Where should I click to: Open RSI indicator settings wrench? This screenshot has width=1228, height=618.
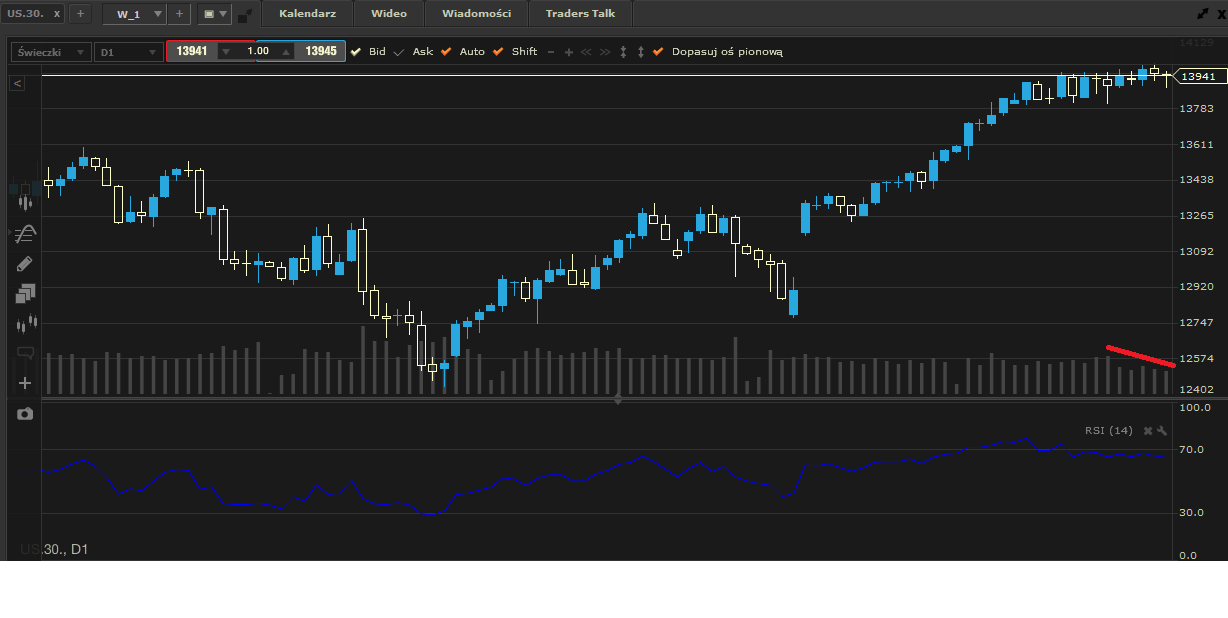click(x=1162, y=431)
